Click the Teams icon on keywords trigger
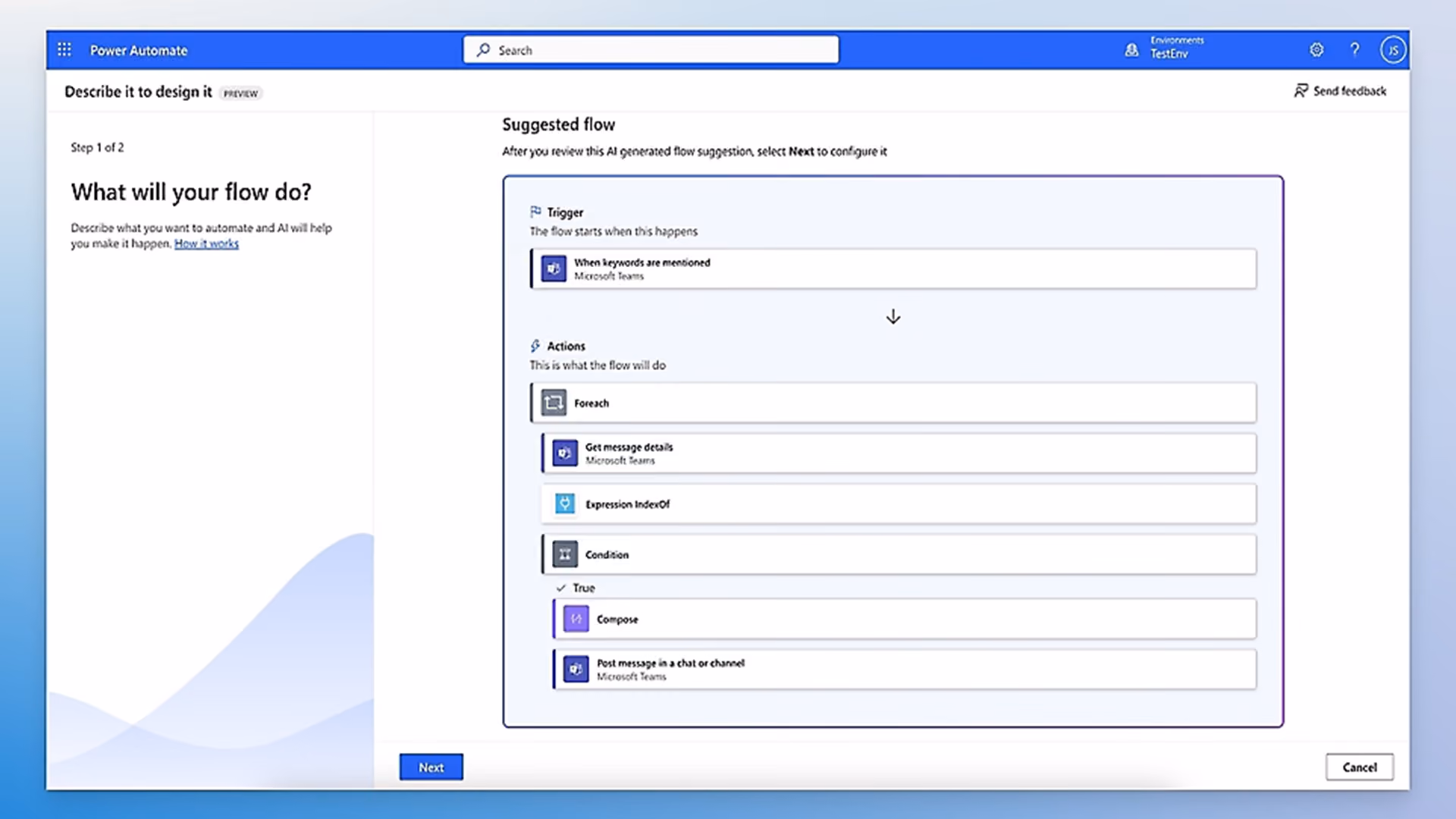The width and height of the screenshot is (1456, 819). (554, 268)
